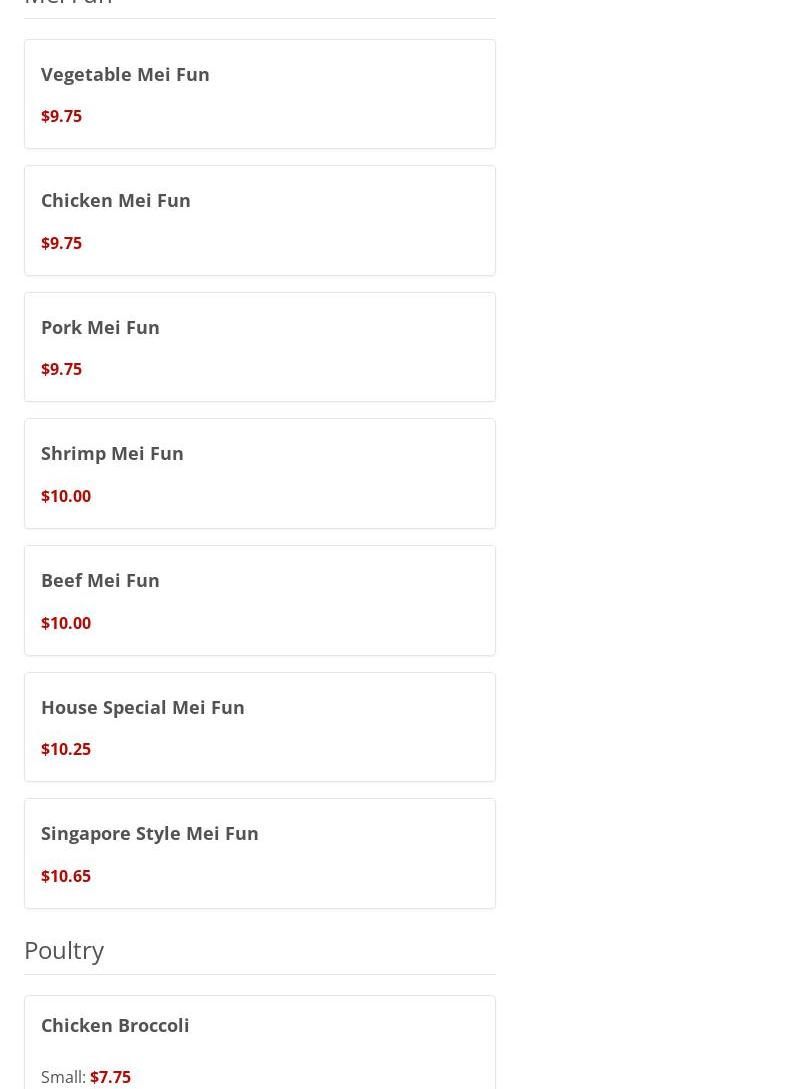The height and width of the screenshot is (1089, 785).
Task: Select House Special Mei Fun
Action: pyautogui.click(x=143, y=707)
